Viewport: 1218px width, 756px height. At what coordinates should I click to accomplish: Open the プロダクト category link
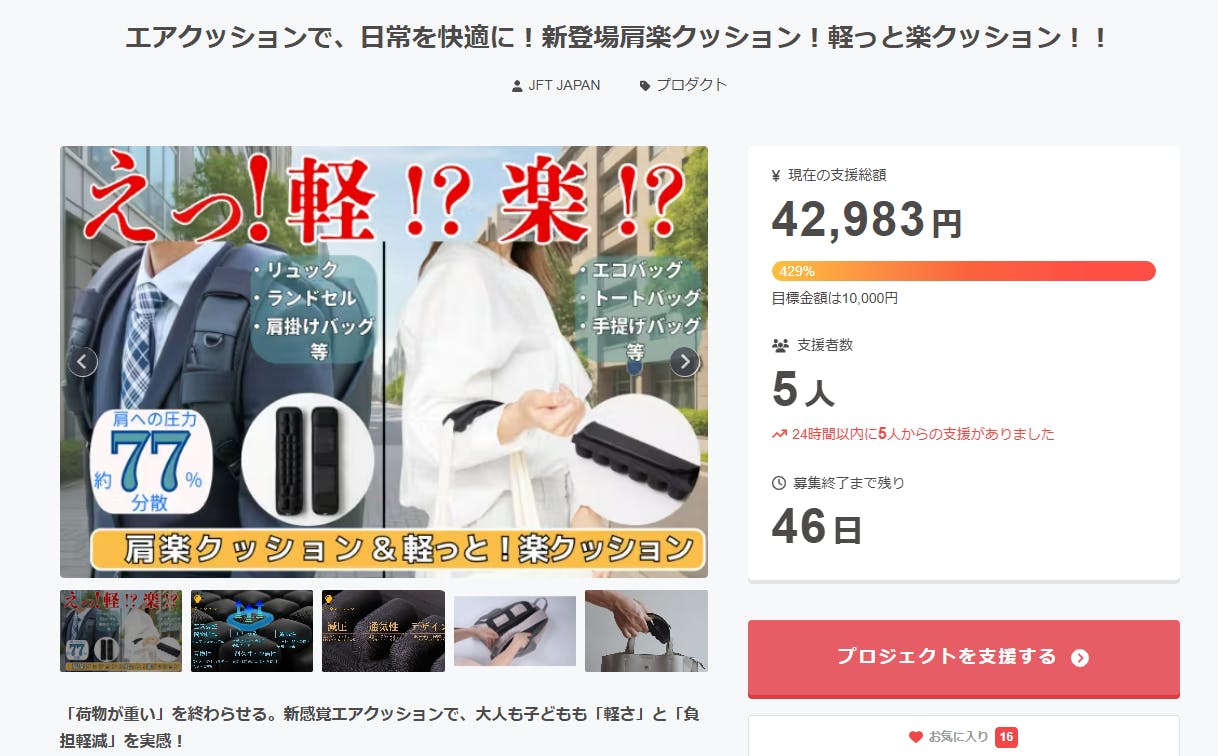click(x=691, y=85)
